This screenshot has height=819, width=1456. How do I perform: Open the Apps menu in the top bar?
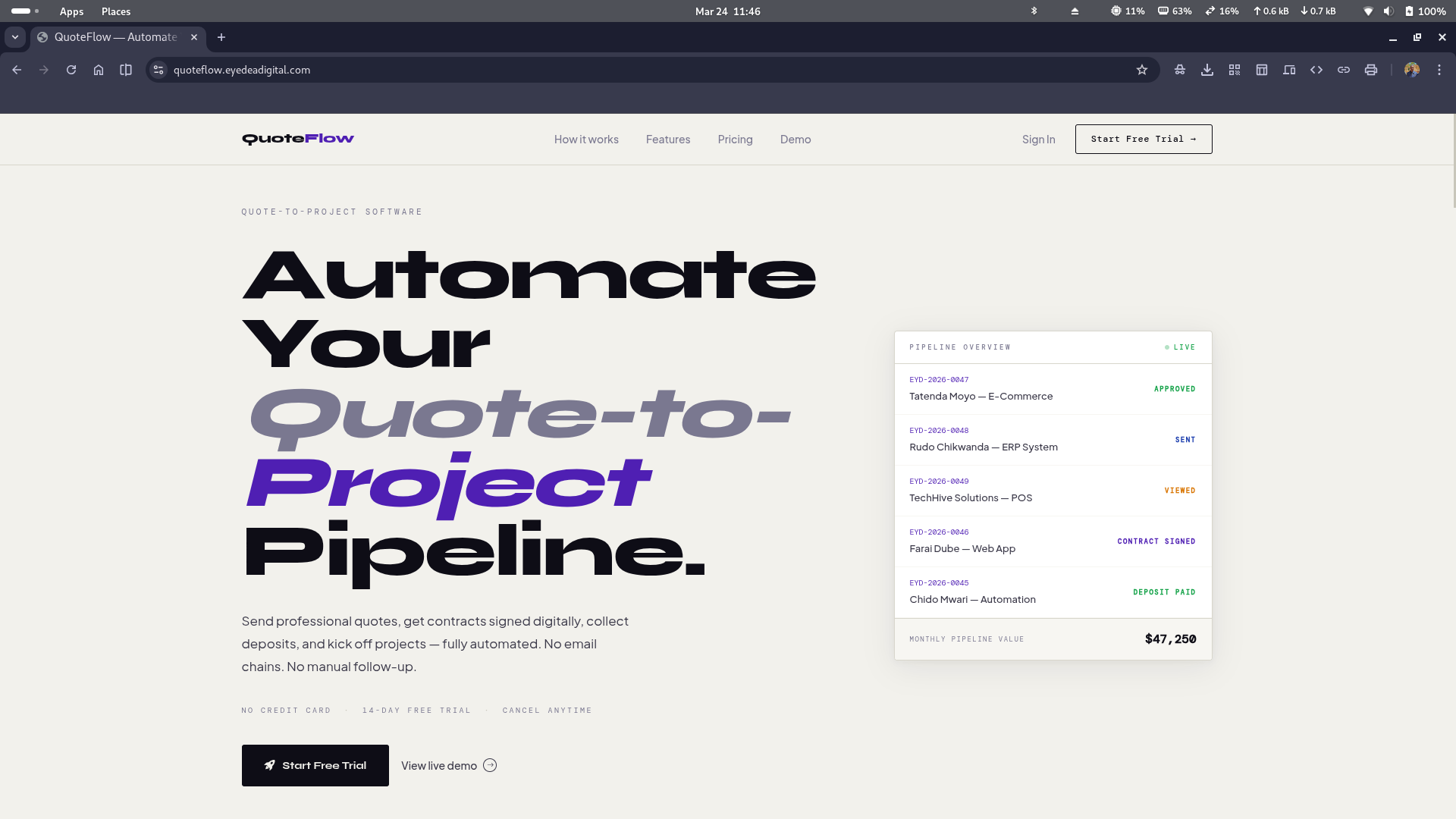point(71,11)
